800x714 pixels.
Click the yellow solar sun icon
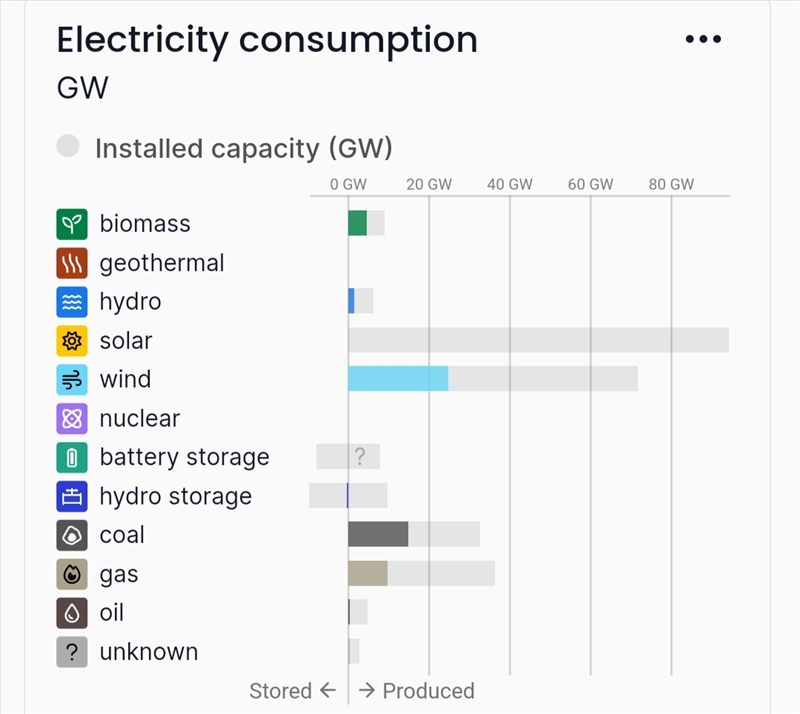point(72,340)
